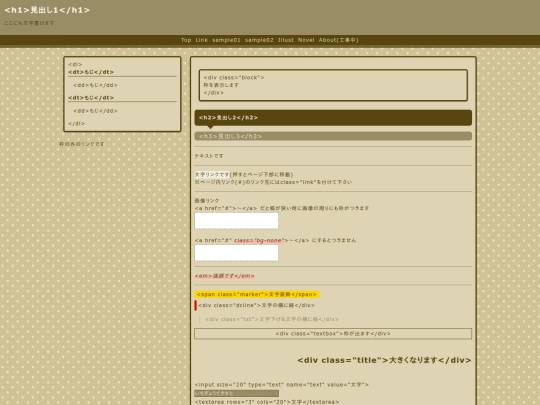This screenshot has height=405, width=540.
Task: Click the second image link with bg-none class
Action: point(236,253)
